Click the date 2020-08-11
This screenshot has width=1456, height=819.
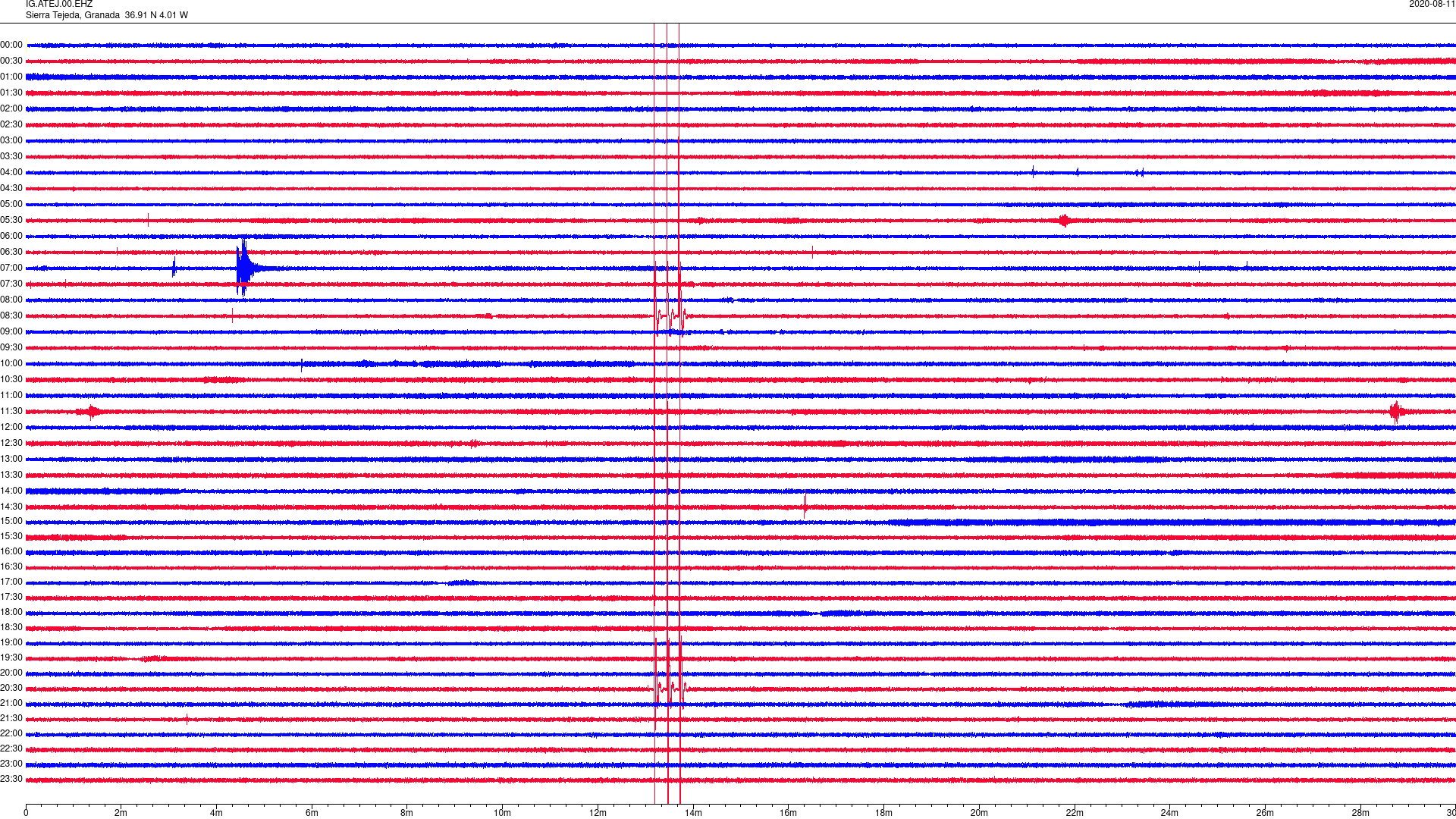pyautogui.click(x=1432, y=5)
